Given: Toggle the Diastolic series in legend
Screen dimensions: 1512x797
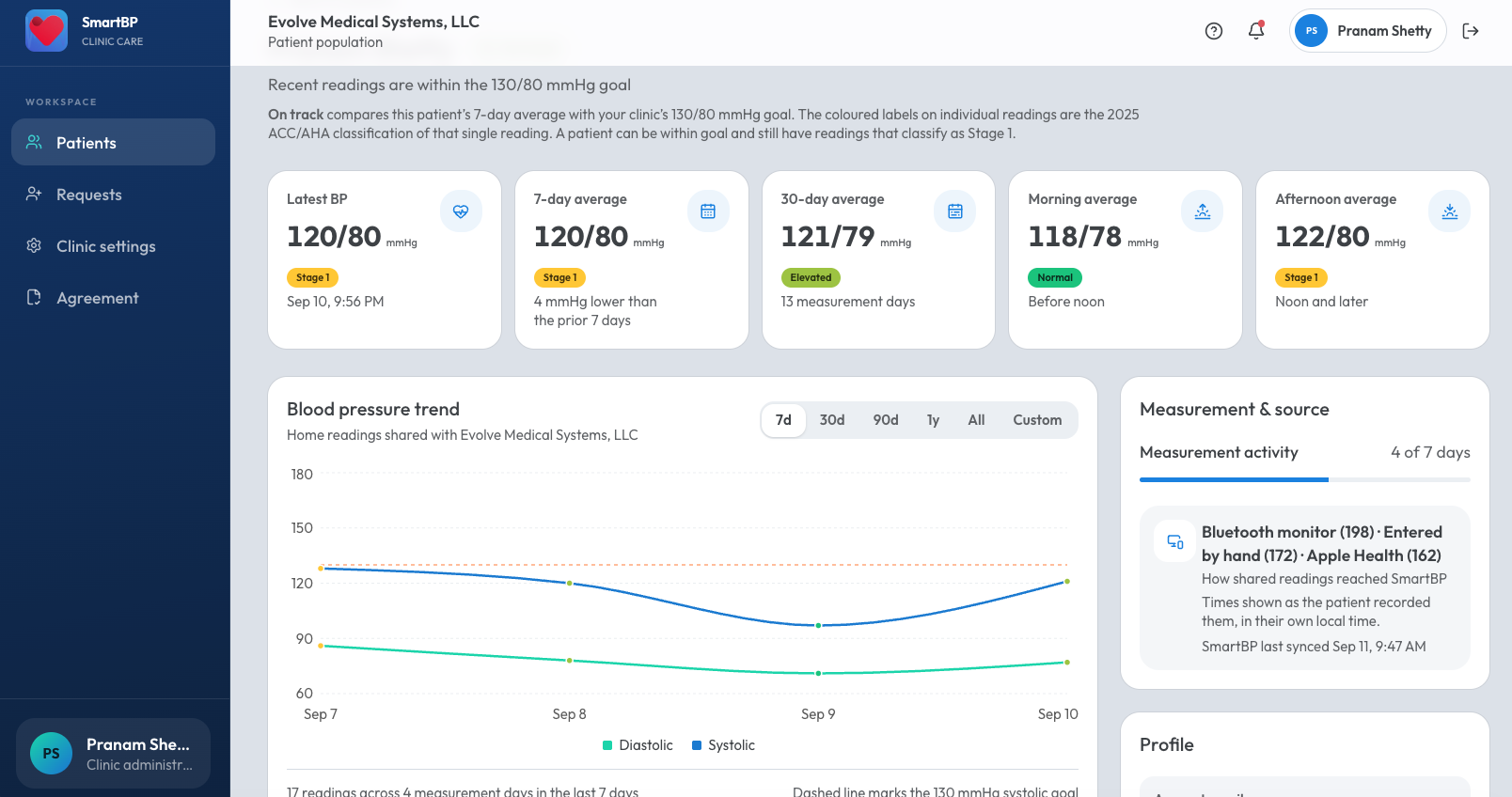Looking at the screenshot, I should point(638,745).
